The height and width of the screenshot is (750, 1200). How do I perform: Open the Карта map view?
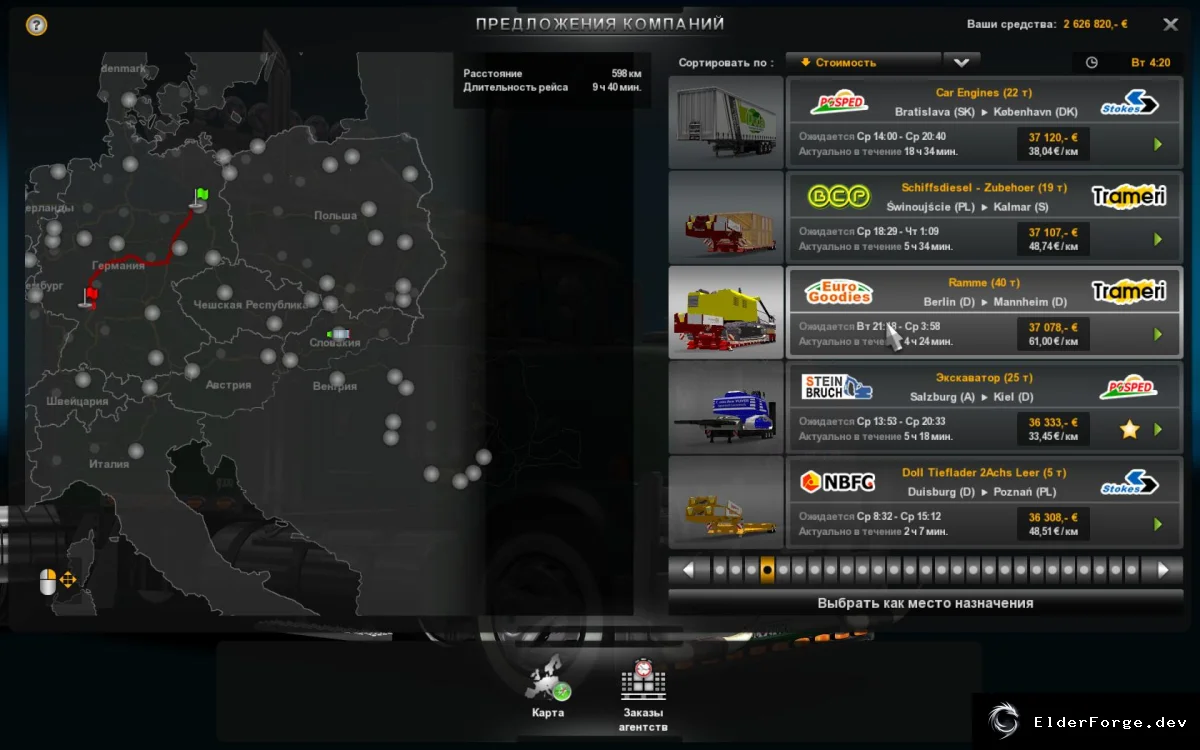(x=548, y=688)
